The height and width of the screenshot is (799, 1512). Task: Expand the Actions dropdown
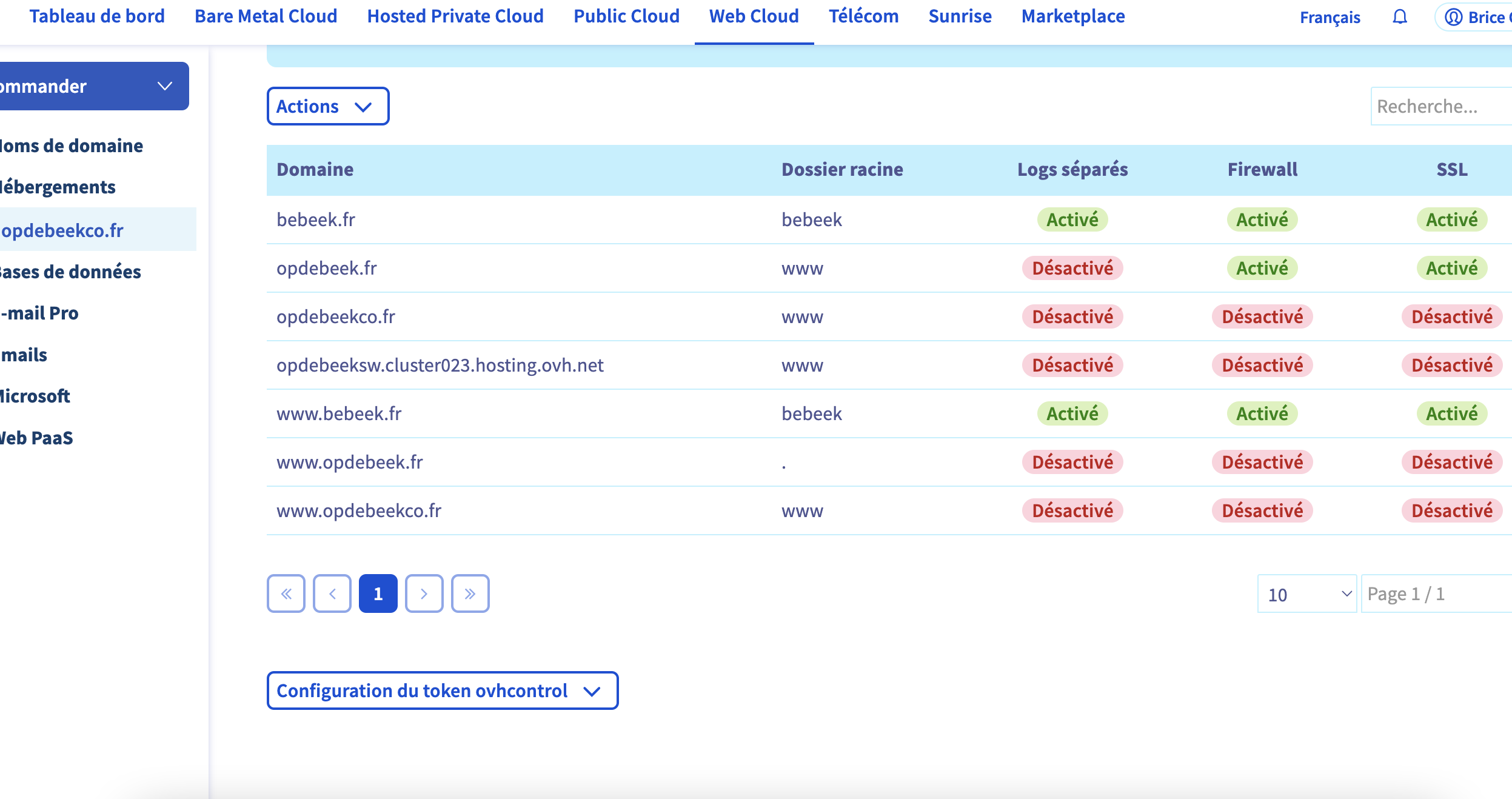[327, 107]
